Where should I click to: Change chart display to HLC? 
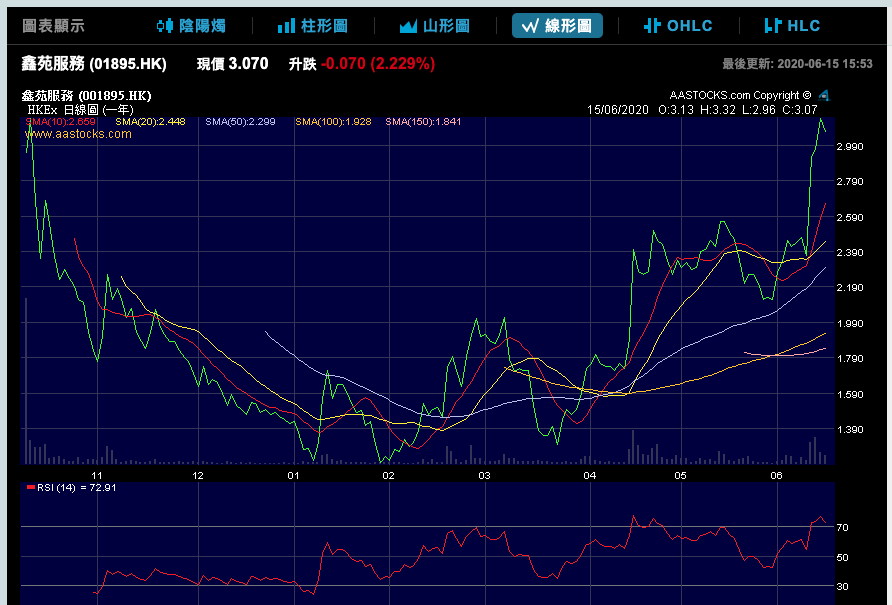792,26
